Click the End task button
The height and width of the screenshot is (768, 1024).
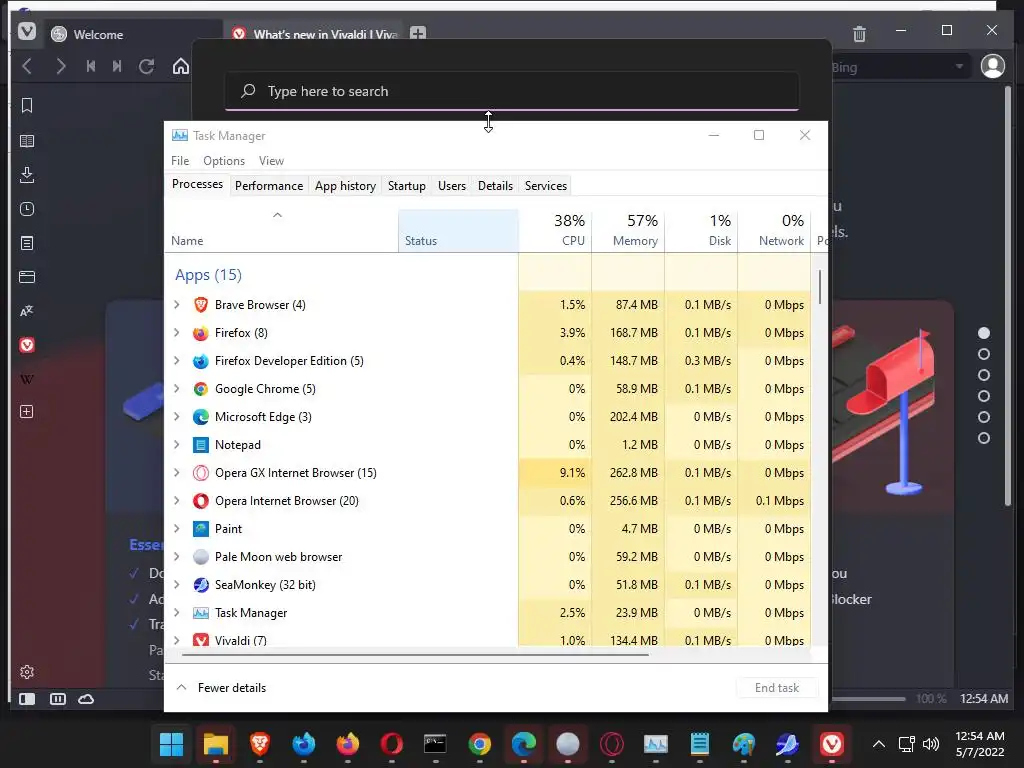776,688
